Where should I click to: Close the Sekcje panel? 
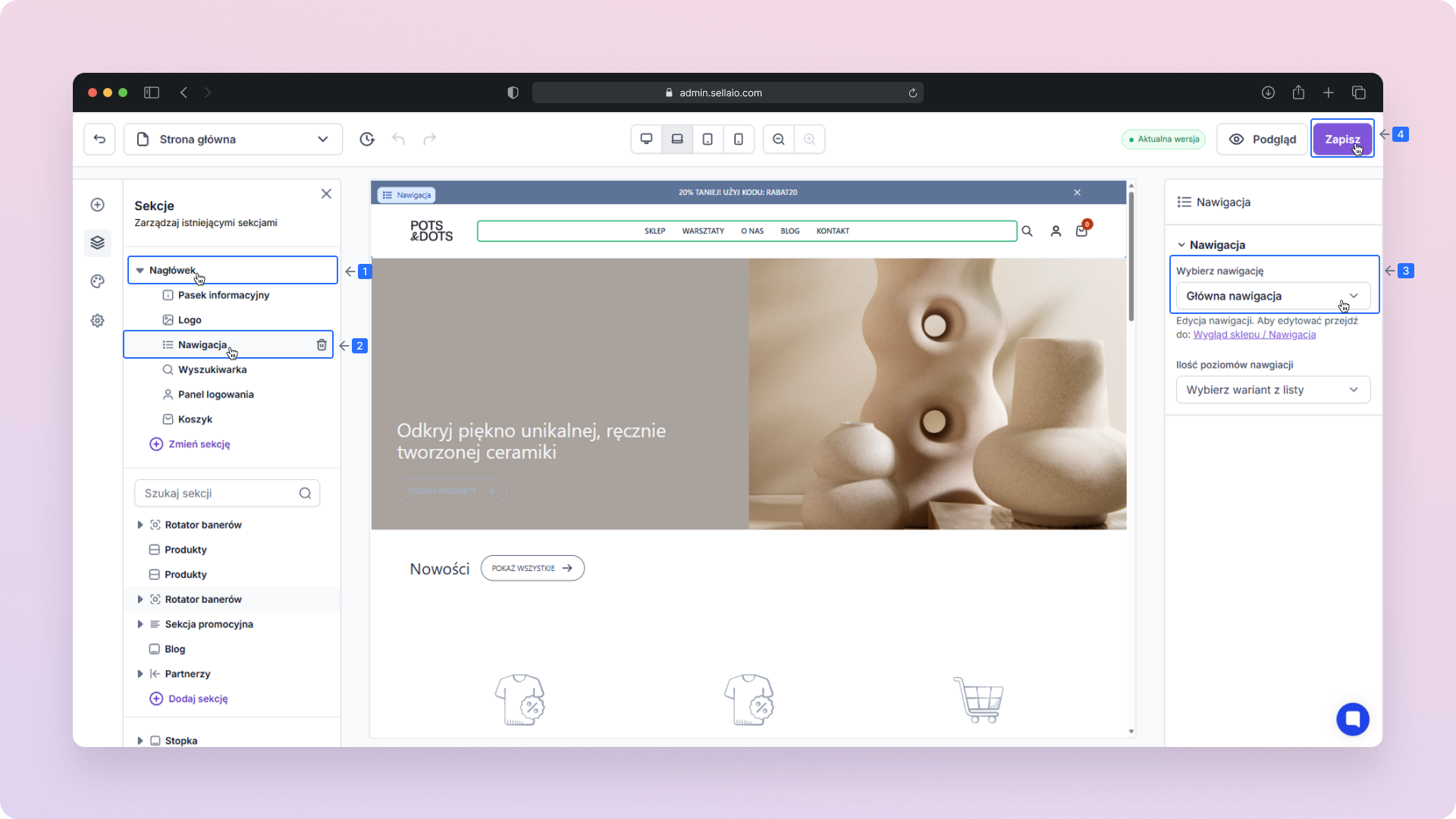326,193
